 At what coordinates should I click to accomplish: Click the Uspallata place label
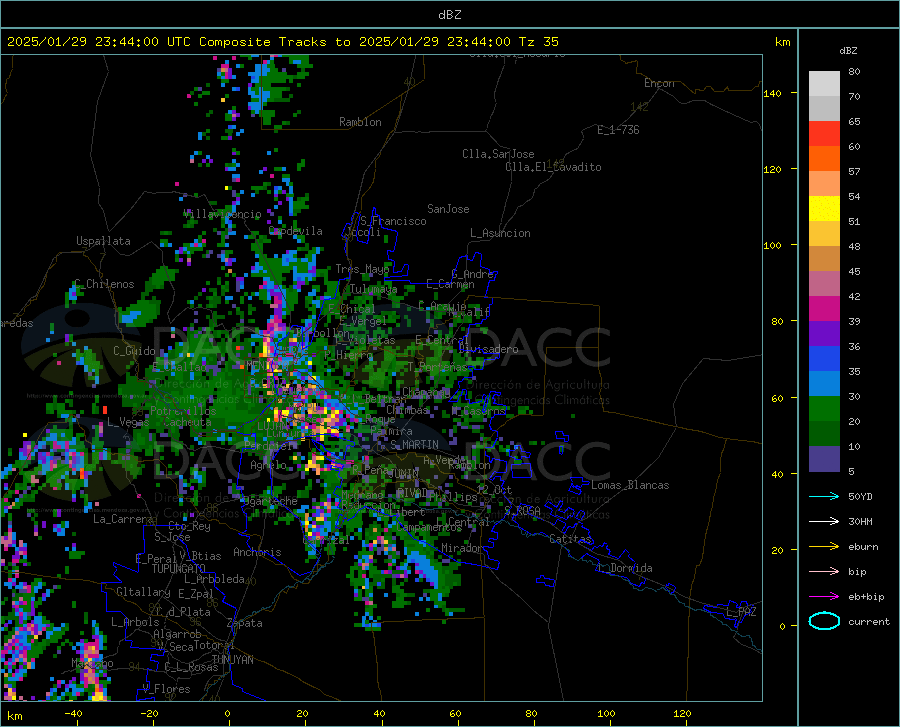pos(103,241)
